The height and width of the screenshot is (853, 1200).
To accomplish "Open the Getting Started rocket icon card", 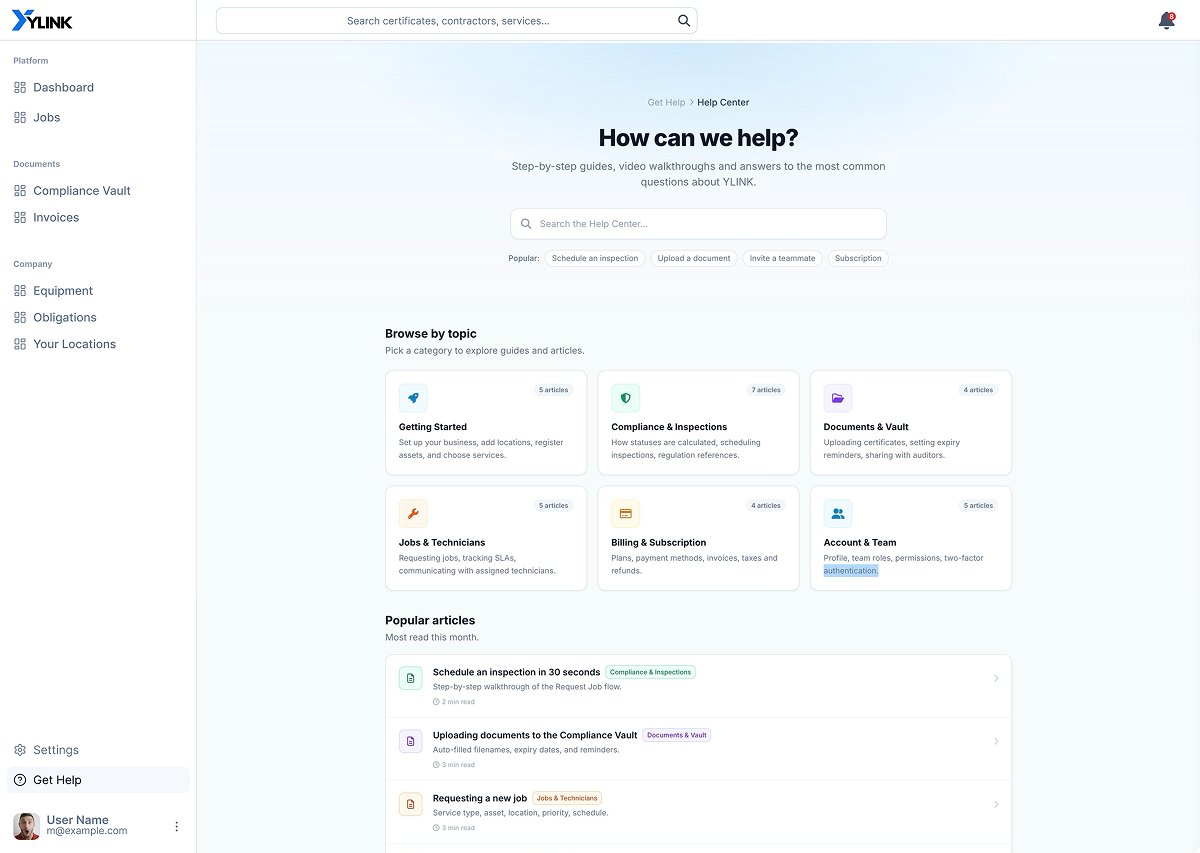I will pos(413,398).
